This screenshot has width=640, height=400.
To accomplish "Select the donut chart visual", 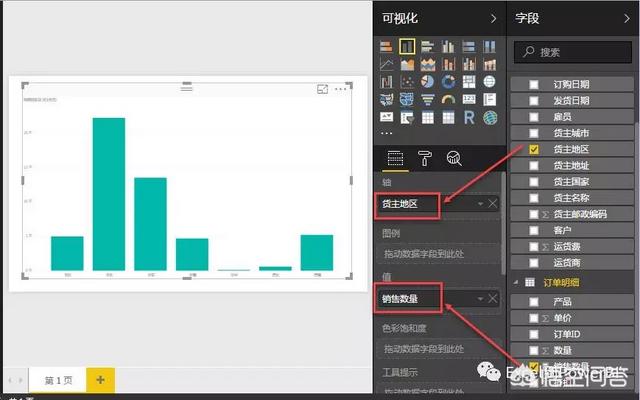I will pyautogui.click(x=448, y=82).
